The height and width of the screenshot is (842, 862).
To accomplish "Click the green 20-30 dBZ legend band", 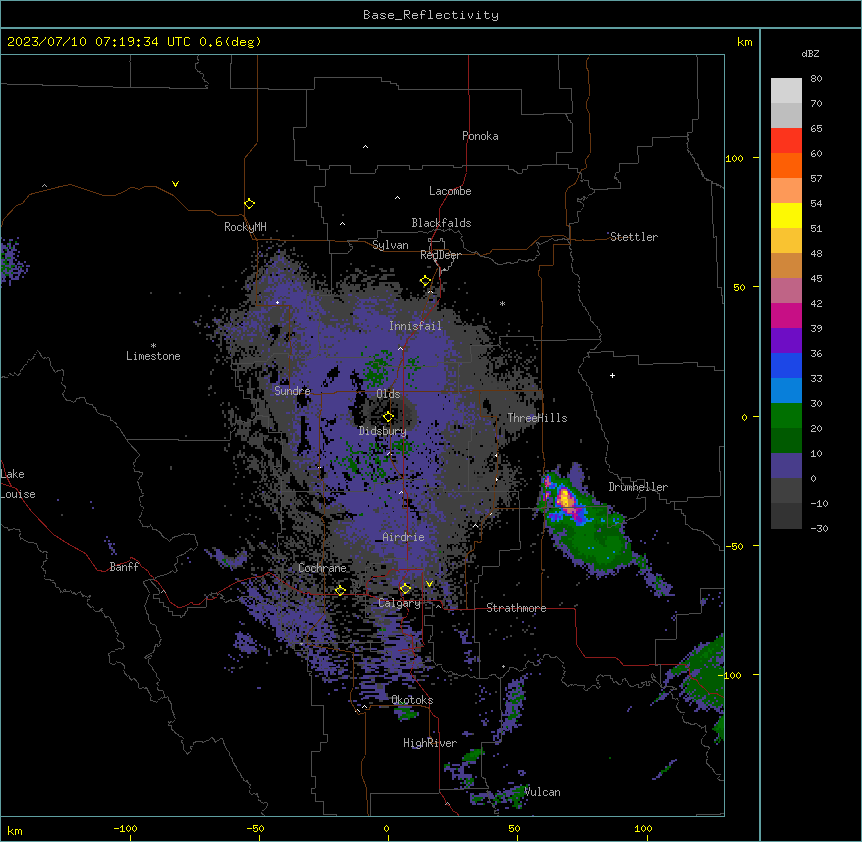I will [786, 416].
